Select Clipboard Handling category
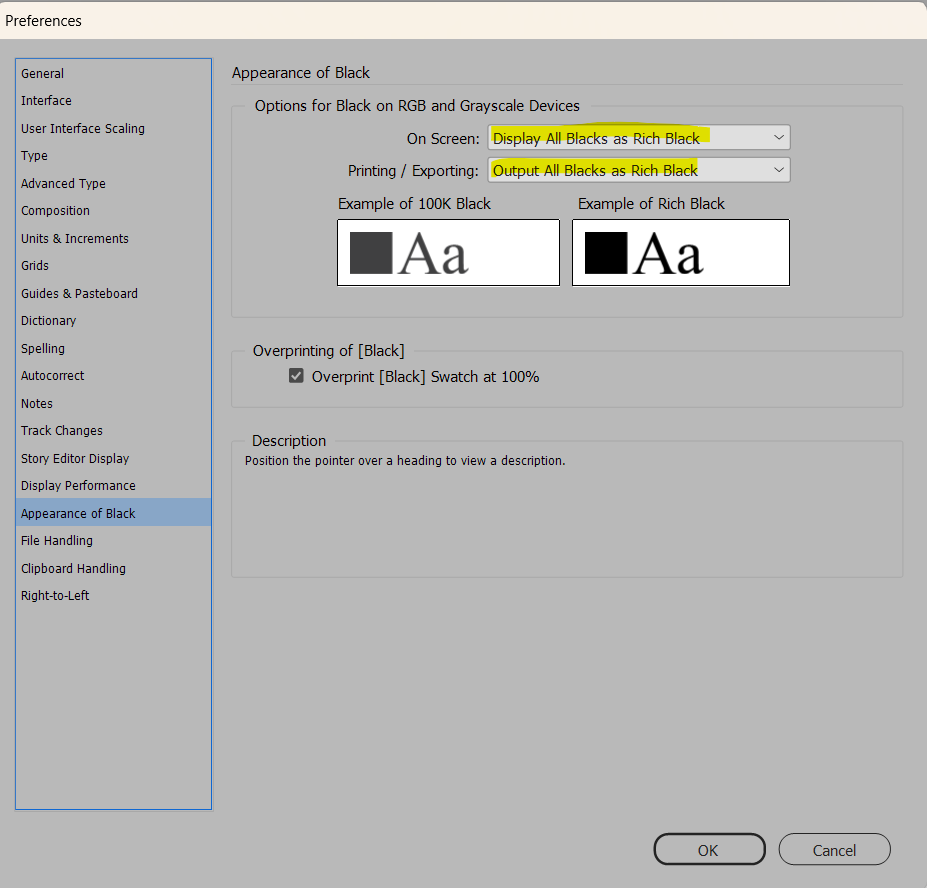Viewport: 927px width, 888px height. coord(113,568)
